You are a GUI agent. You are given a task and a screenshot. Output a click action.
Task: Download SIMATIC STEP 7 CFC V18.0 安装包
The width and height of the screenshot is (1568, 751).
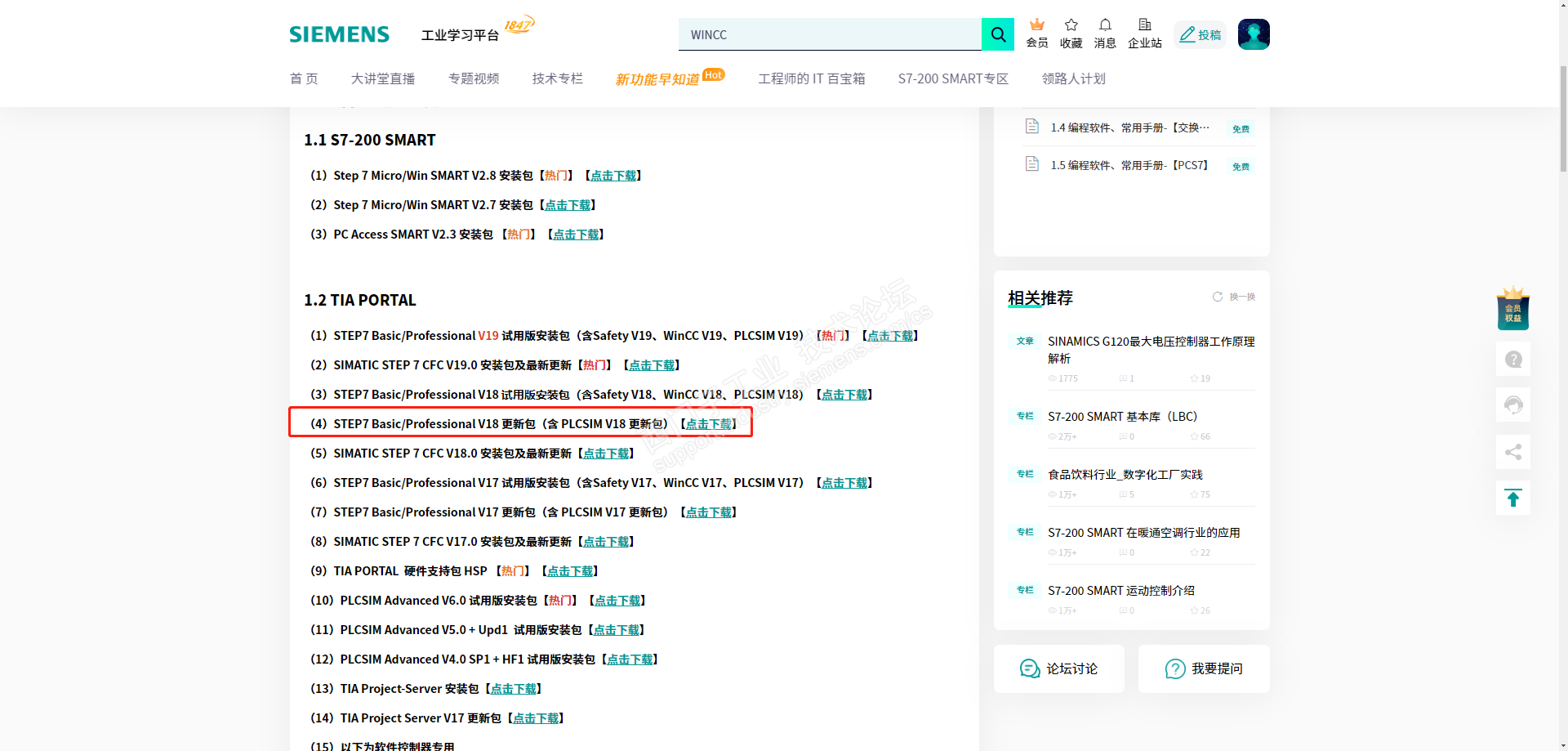click(x=606, y=454)
